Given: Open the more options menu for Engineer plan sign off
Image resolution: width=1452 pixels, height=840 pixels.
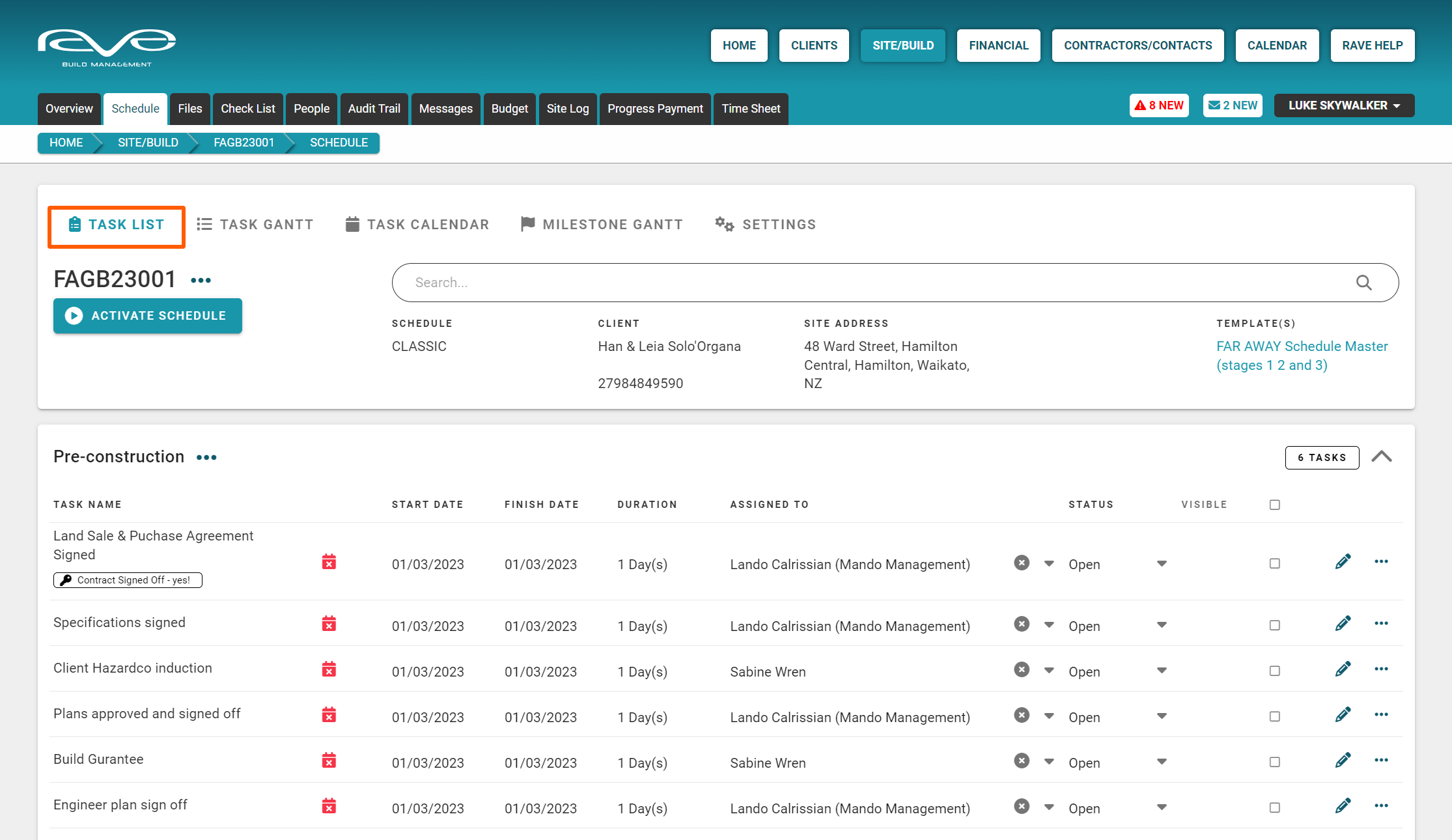Looking at the screenshot, I should (1381, 806).
